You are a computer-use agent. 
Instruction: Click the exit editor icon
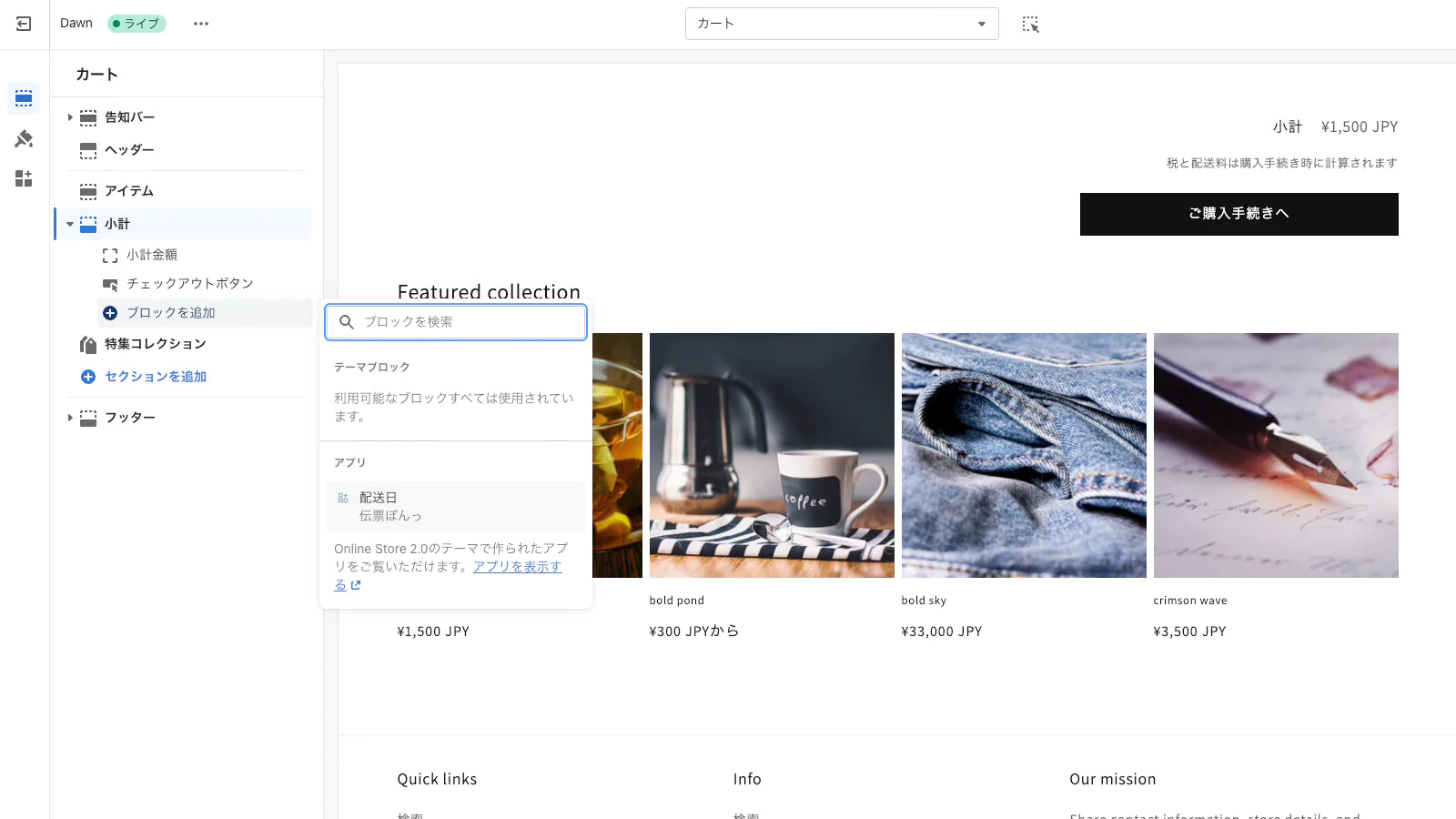[x=24, y=24]
